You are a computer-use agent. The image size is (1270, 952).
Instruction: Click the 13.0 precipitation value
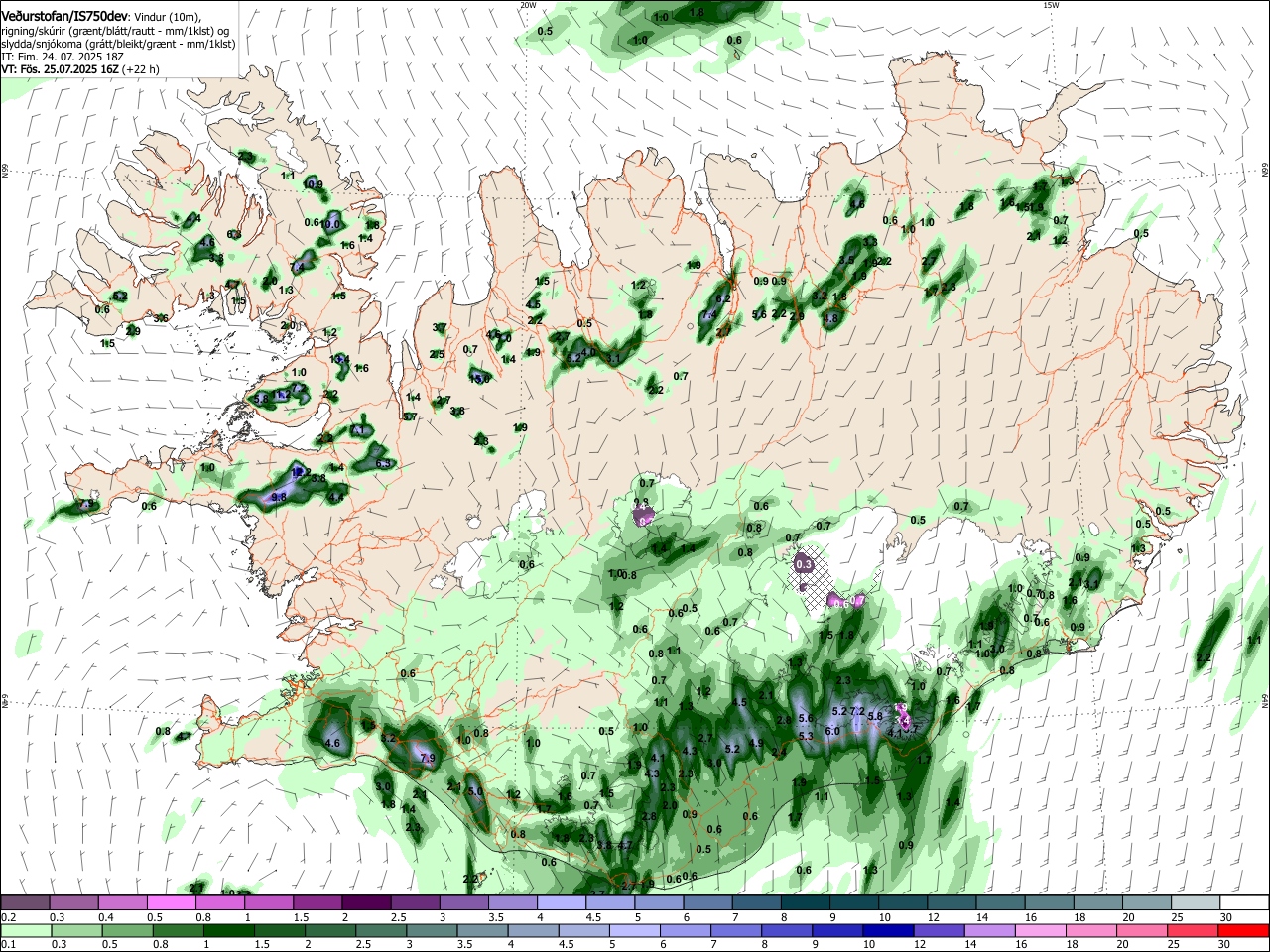click(480, 378)
